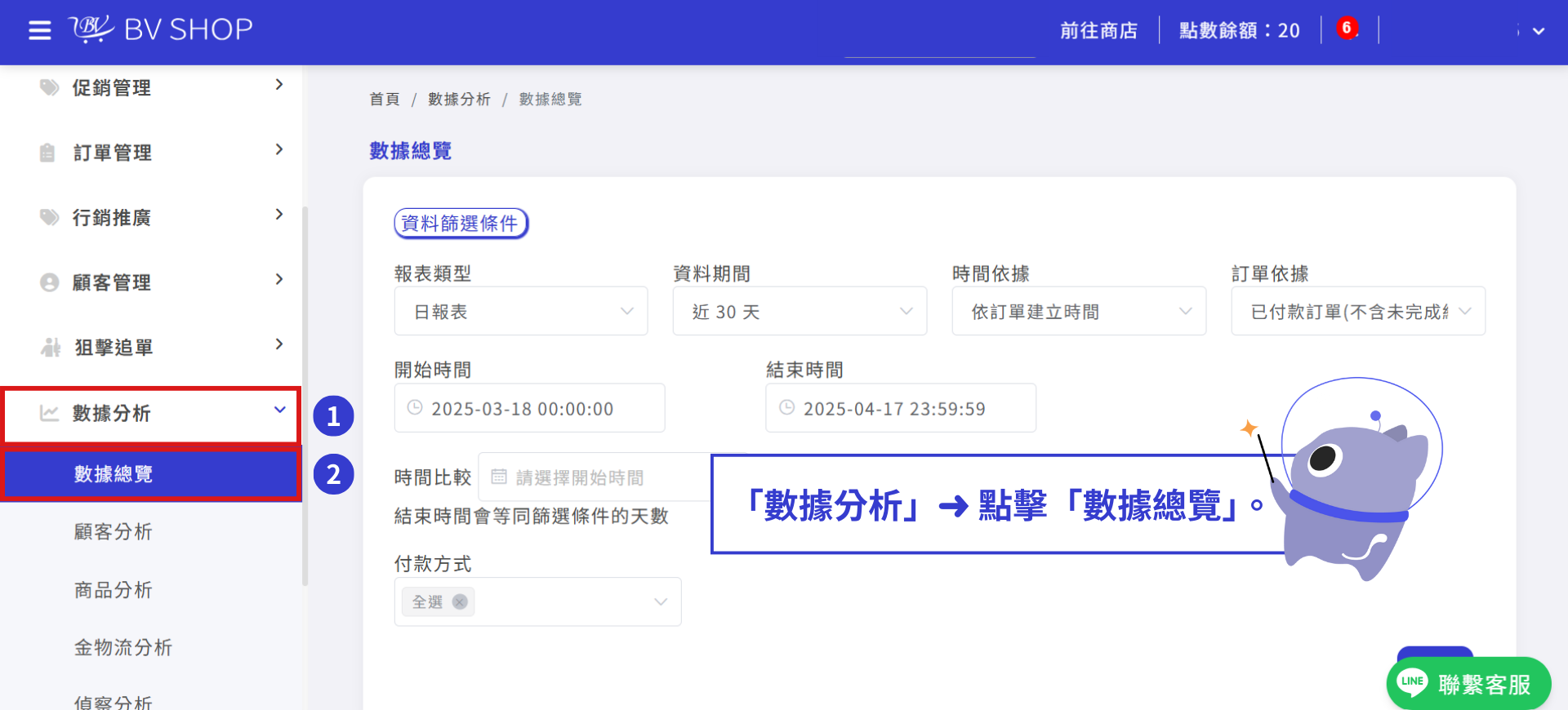
Task: Open the 付款方式 dropdown
Action: click(537, 602)
